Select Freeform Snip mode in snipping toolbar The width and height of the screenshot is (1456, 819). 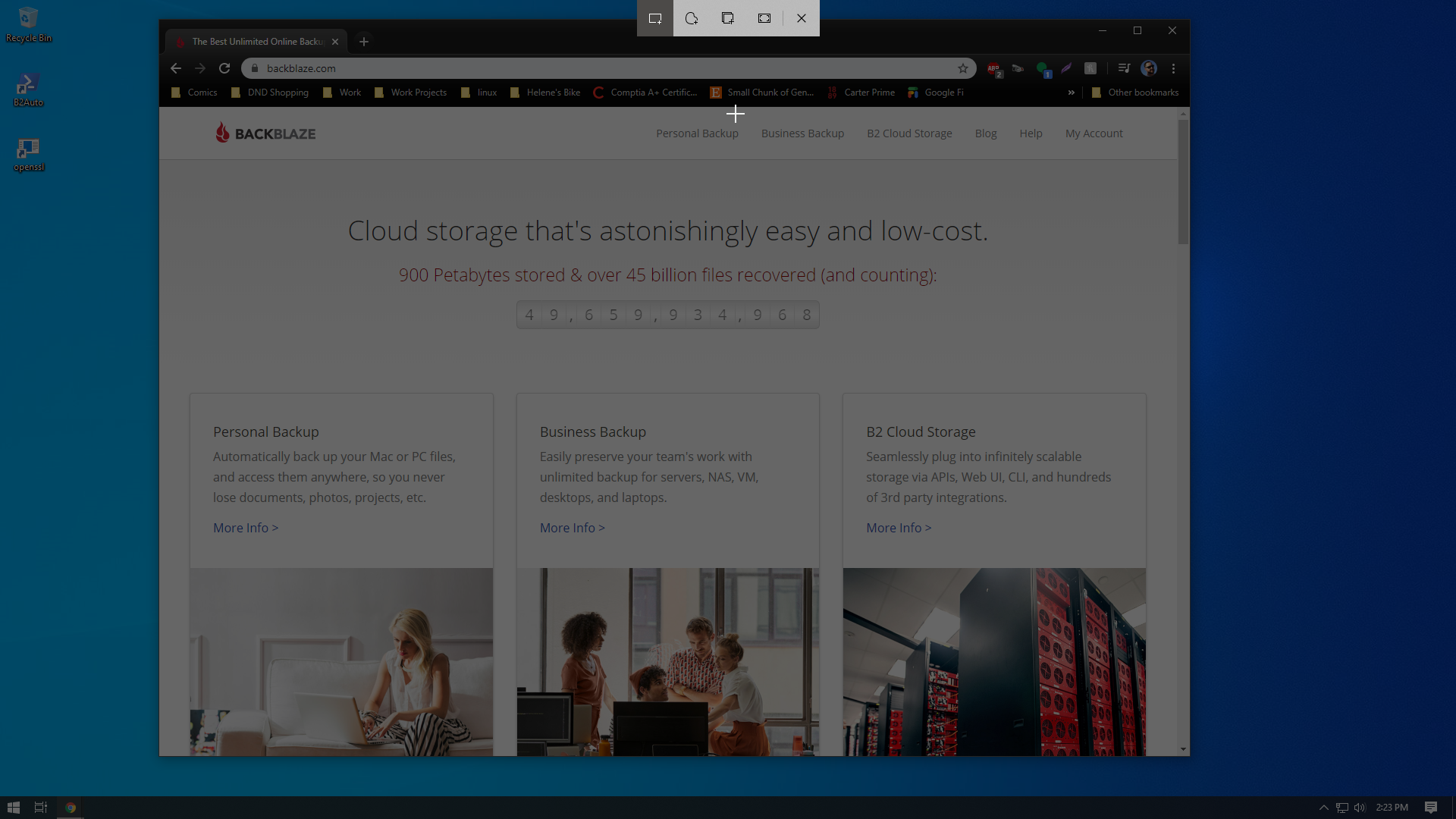692,18
